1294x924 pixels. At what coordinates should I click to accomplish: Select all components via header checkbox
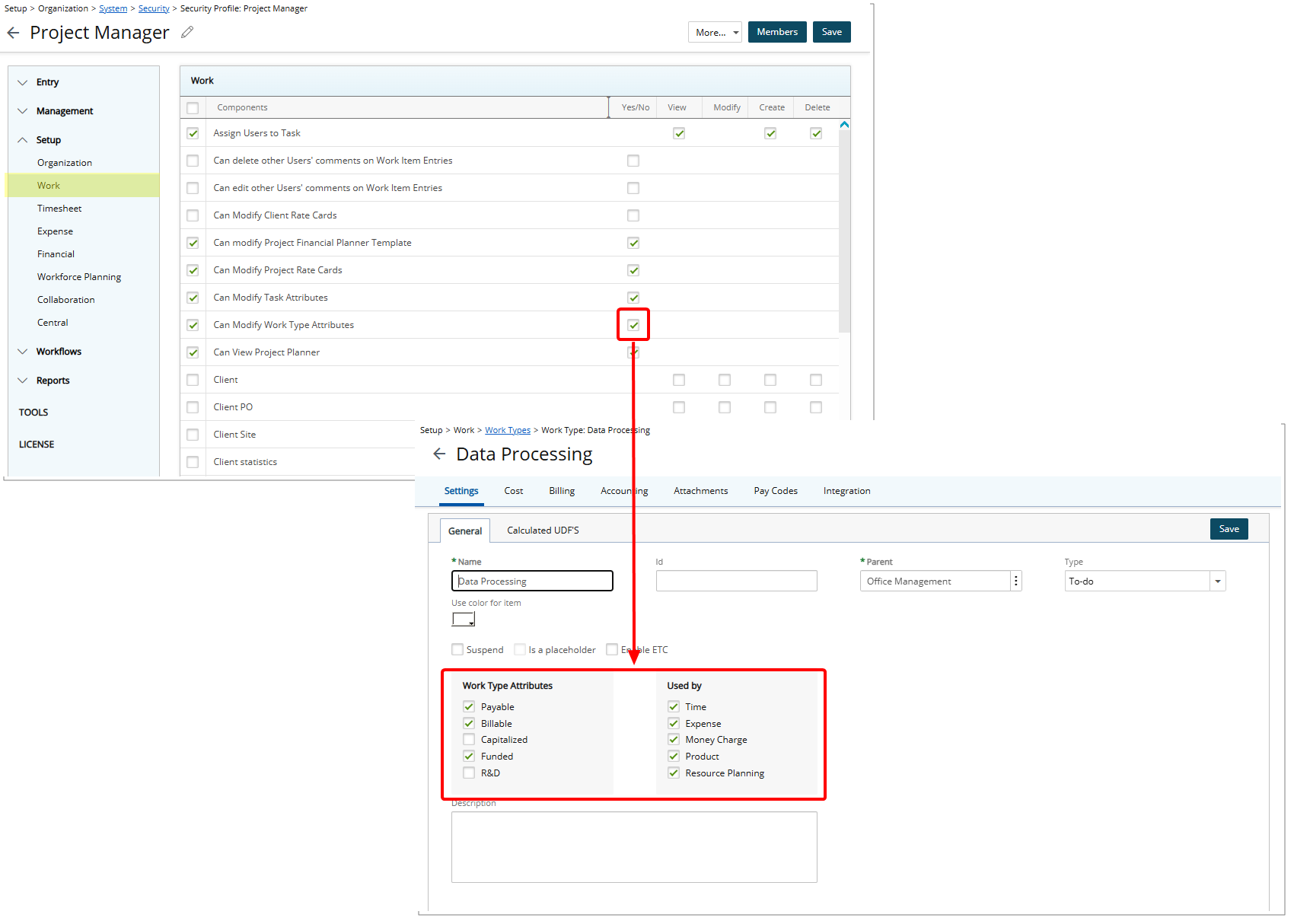tap(193, 107)
